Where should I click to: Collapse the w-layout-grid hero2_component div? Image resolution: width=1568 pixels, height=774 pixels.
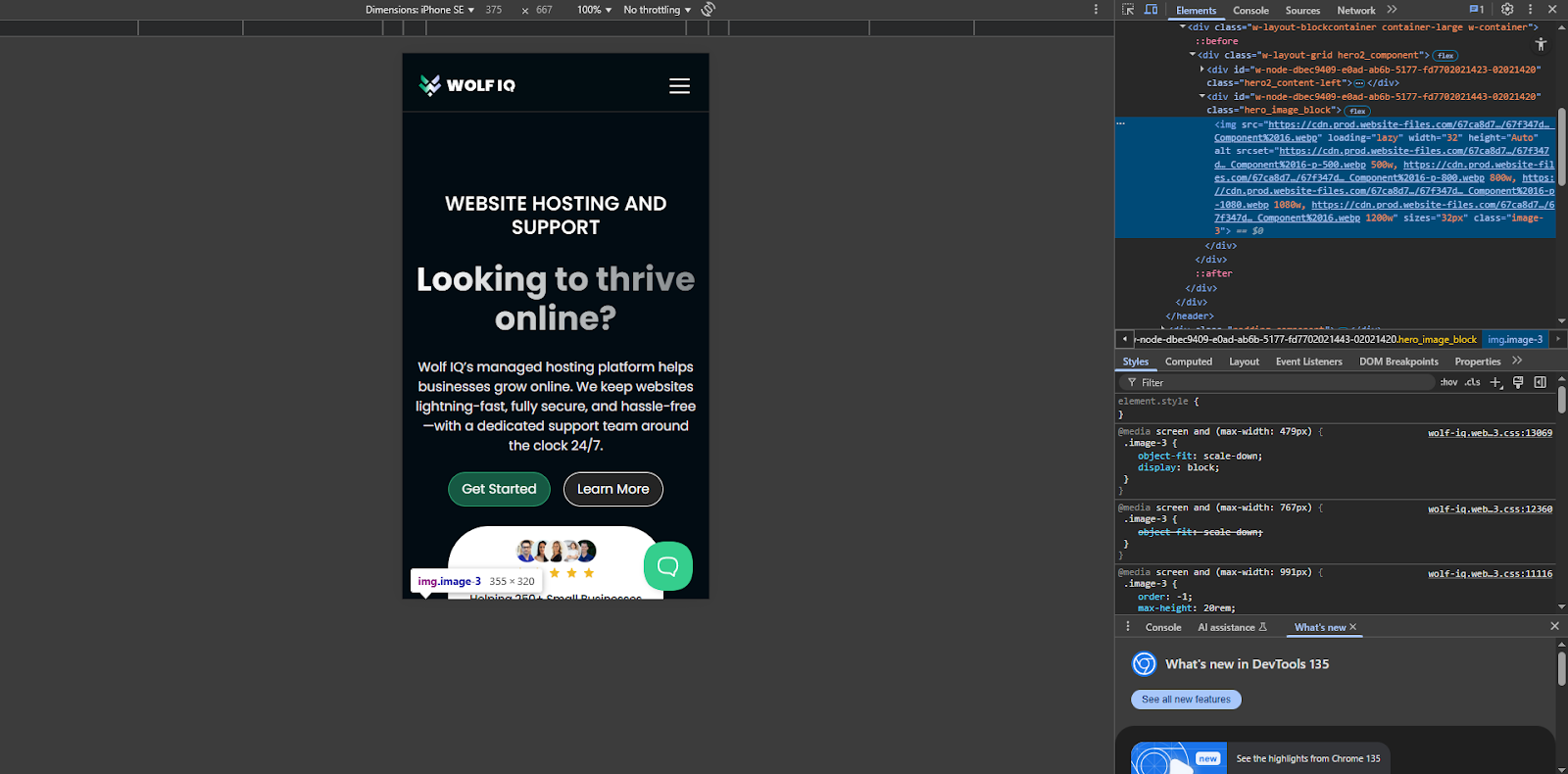click(1193, 55)
